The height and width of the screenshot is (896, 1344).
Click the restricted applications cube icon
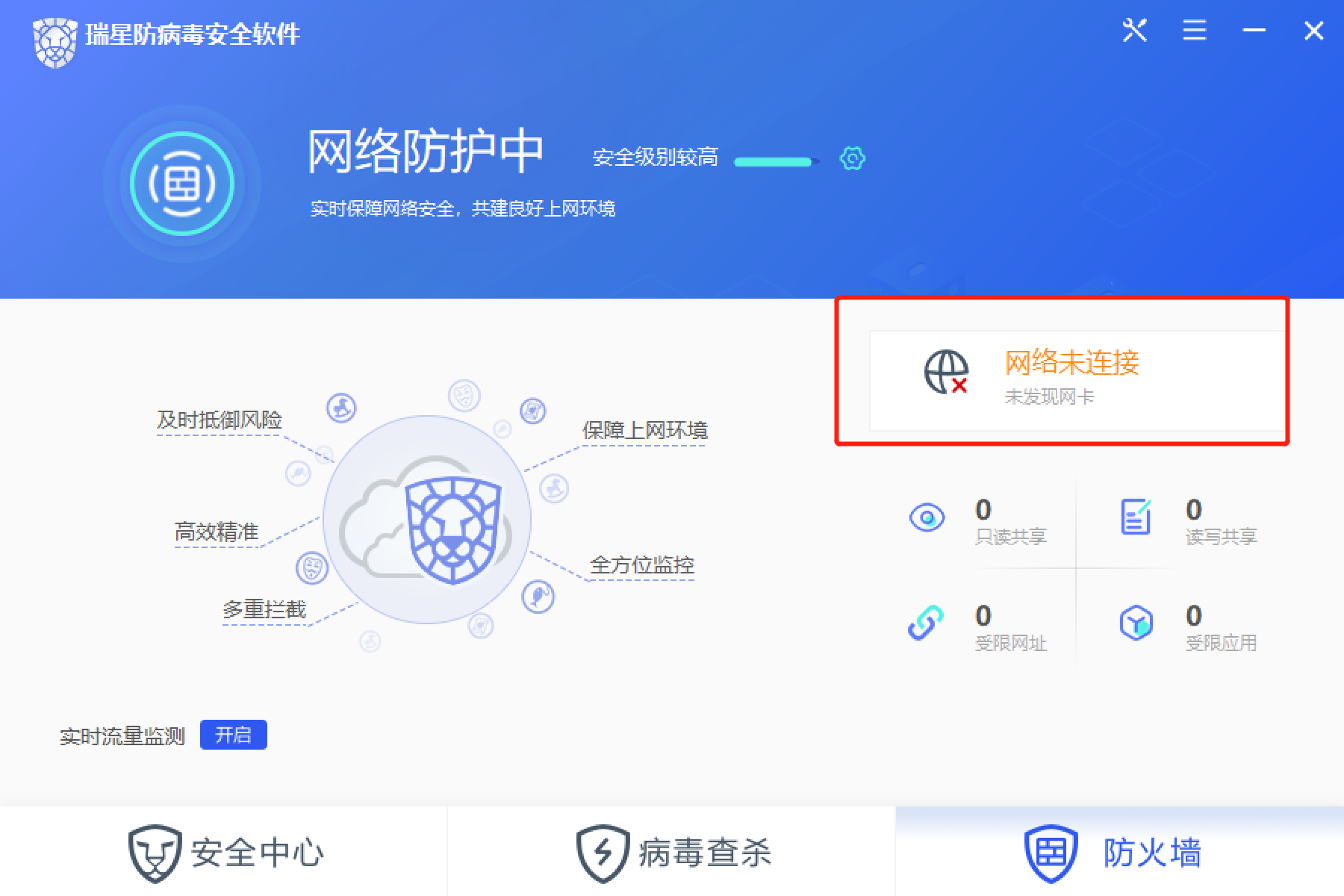tap(1136, 623)
